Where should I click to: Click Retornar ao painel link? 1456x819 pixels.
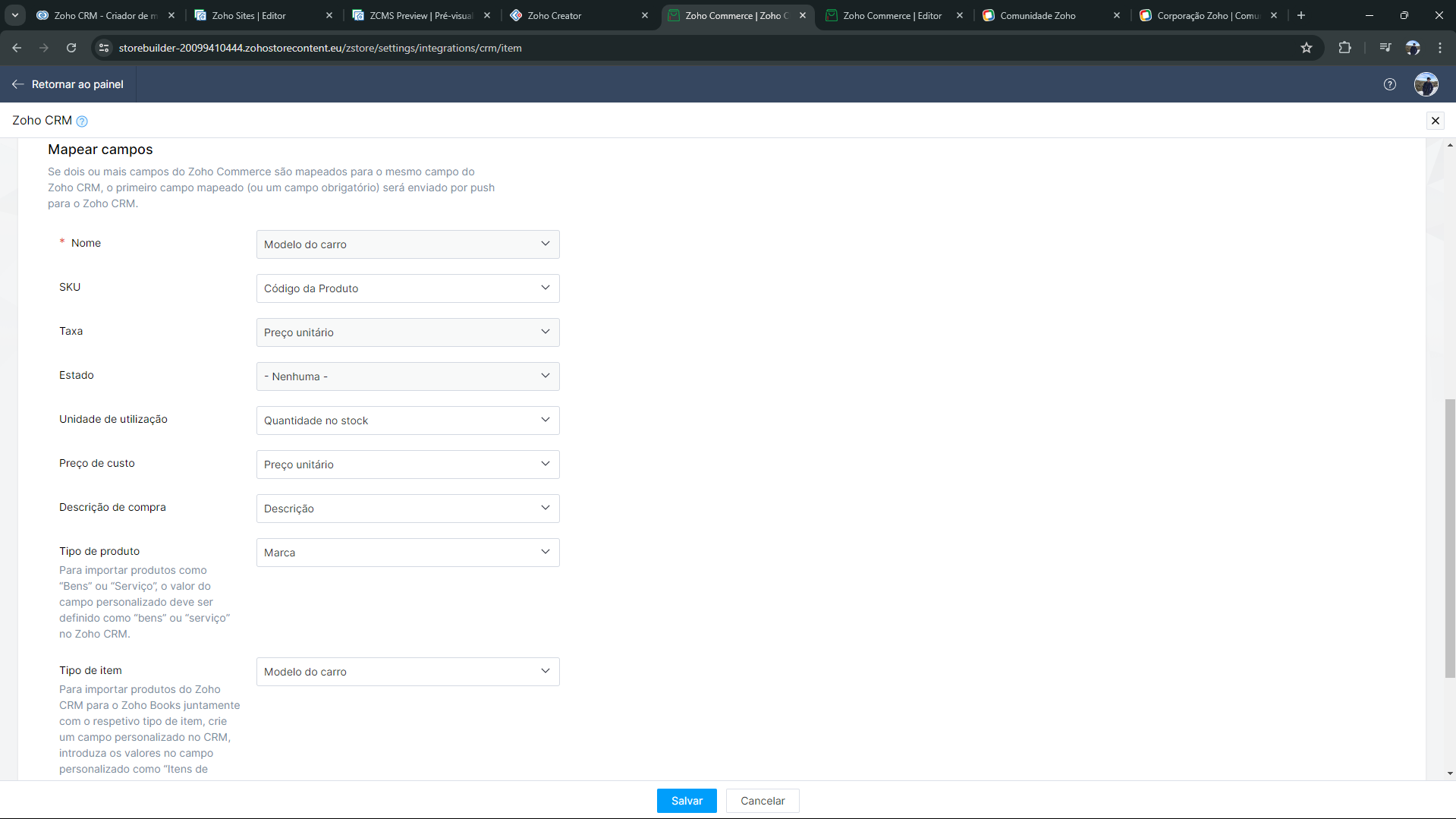[x=68, y=84]
